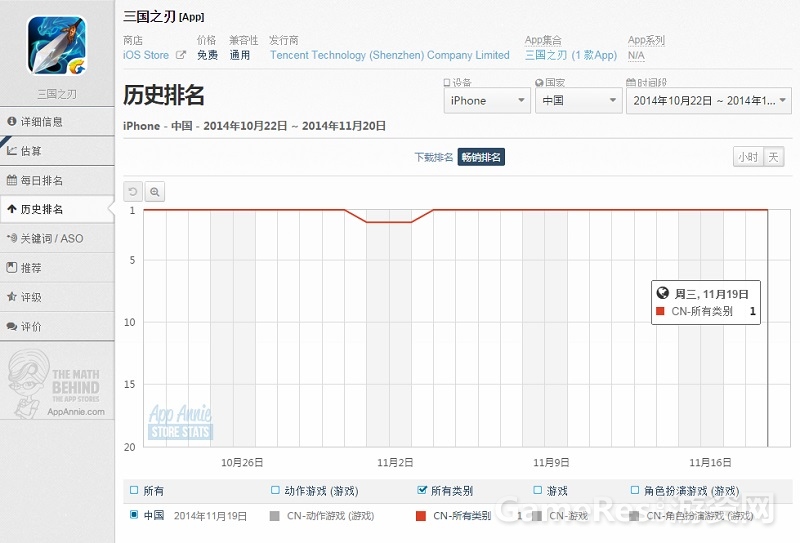Switch to the 下载排名 tab
This screenshot has height=543, width=800.
(x=434, y=157)
